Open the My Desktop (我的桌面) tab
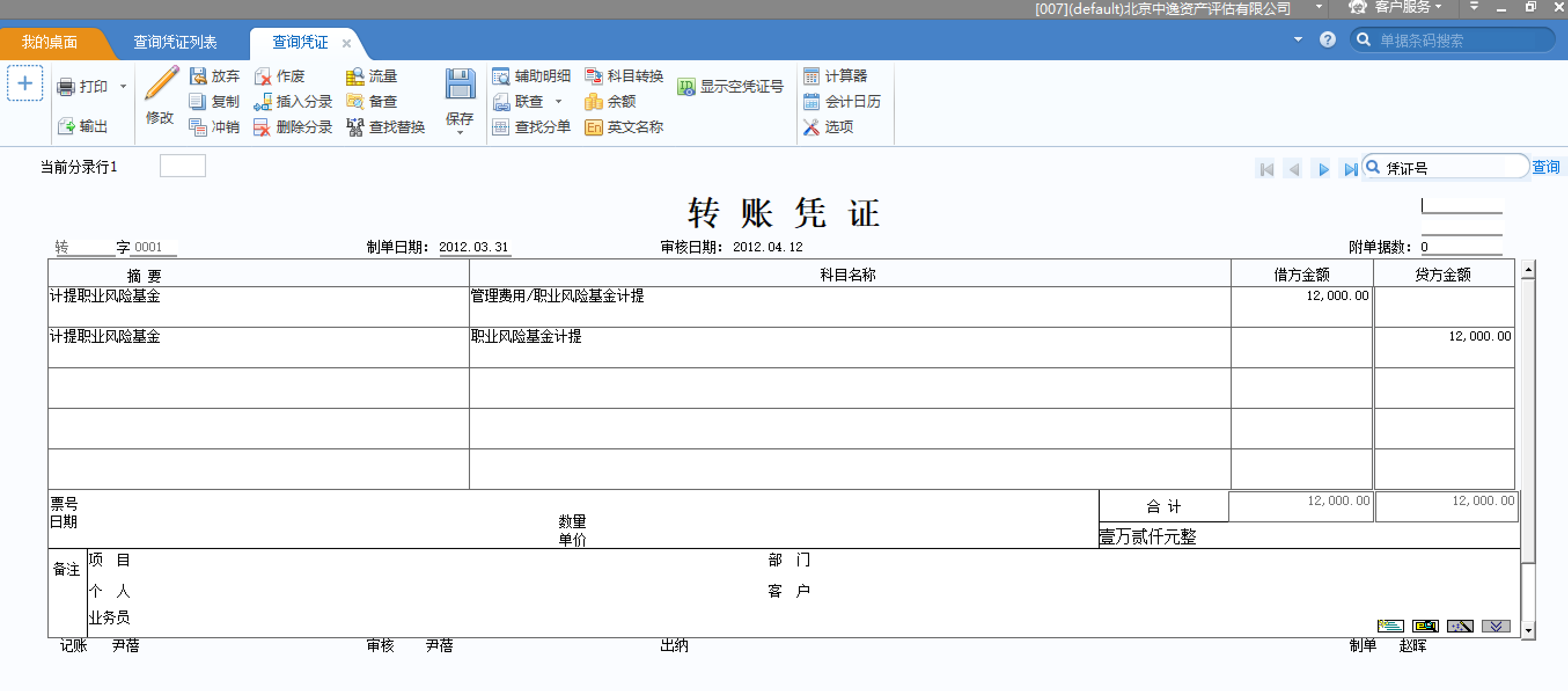Screen dimensions: 1568x691 click(50, 42)
